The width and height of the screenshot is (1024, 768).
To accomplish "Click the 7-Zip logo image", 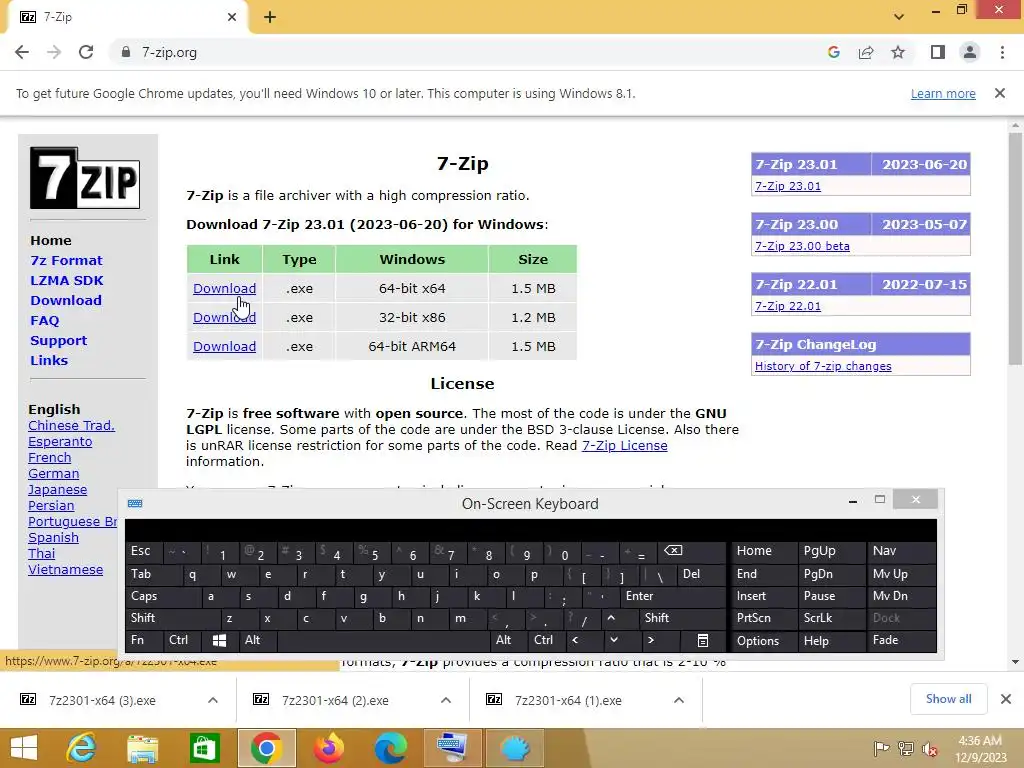I will (x=85, y=178).
